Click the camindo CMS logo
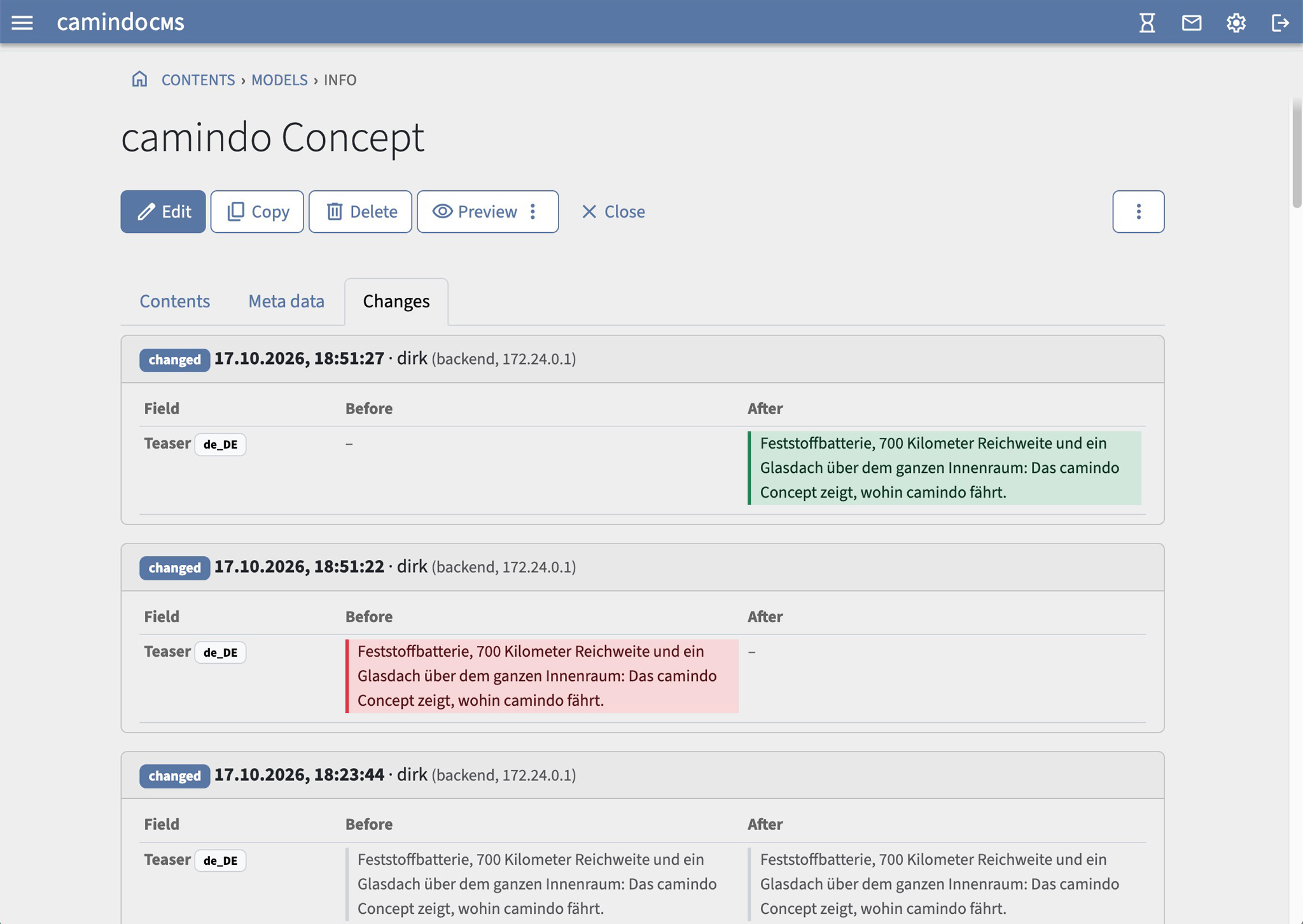The height and width of the screenshot is (924, 1303). click(x=121, y=22)
